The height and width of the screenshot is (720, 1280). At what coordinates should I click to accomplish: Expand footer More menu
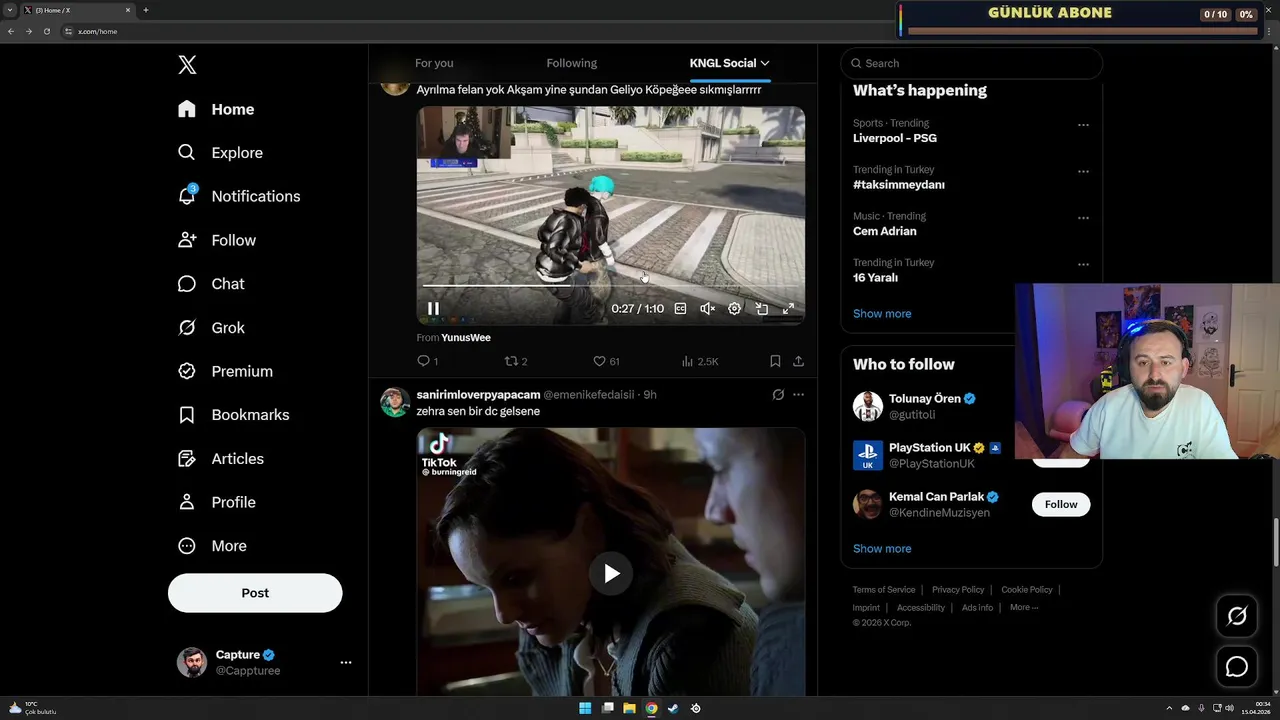[1024, 607]
